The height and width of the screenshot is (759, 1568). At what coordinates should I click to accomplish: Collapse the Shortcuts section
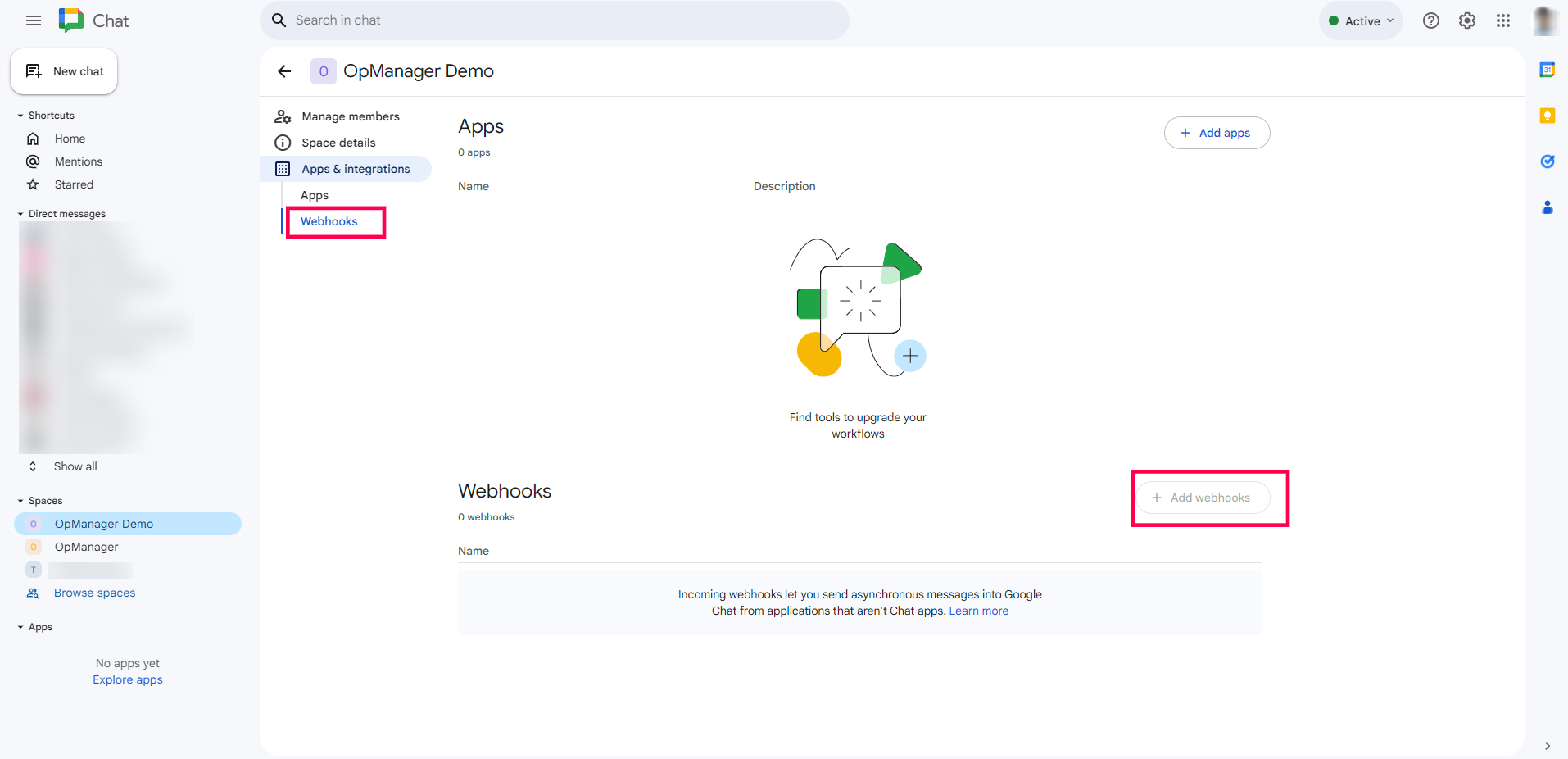(20, 116)
